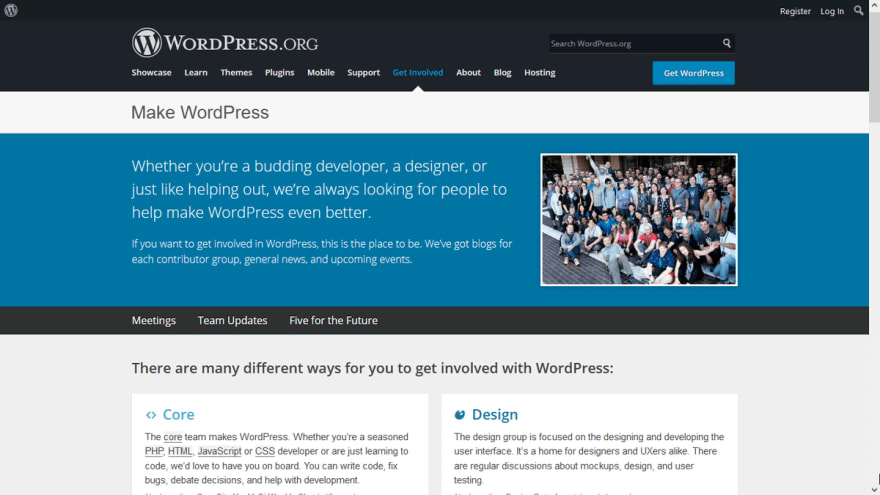Image resolution: width=880 pixels, height=495 pixels.
Task: Open the Showcase menu item
Action: 152,72
